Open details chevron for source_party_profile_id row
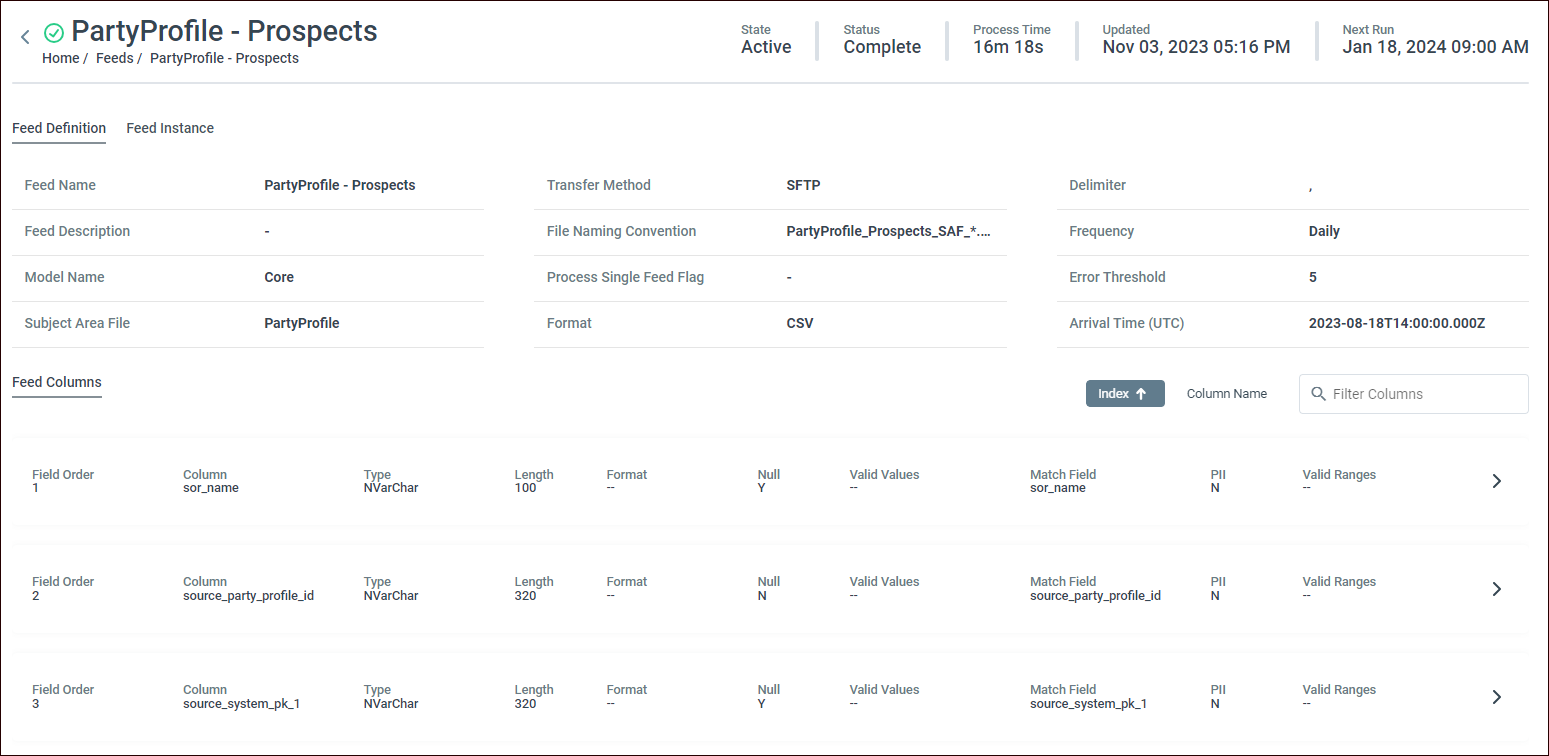Viewport: 1549px width, 756px height. click(x=1496, y=589)
